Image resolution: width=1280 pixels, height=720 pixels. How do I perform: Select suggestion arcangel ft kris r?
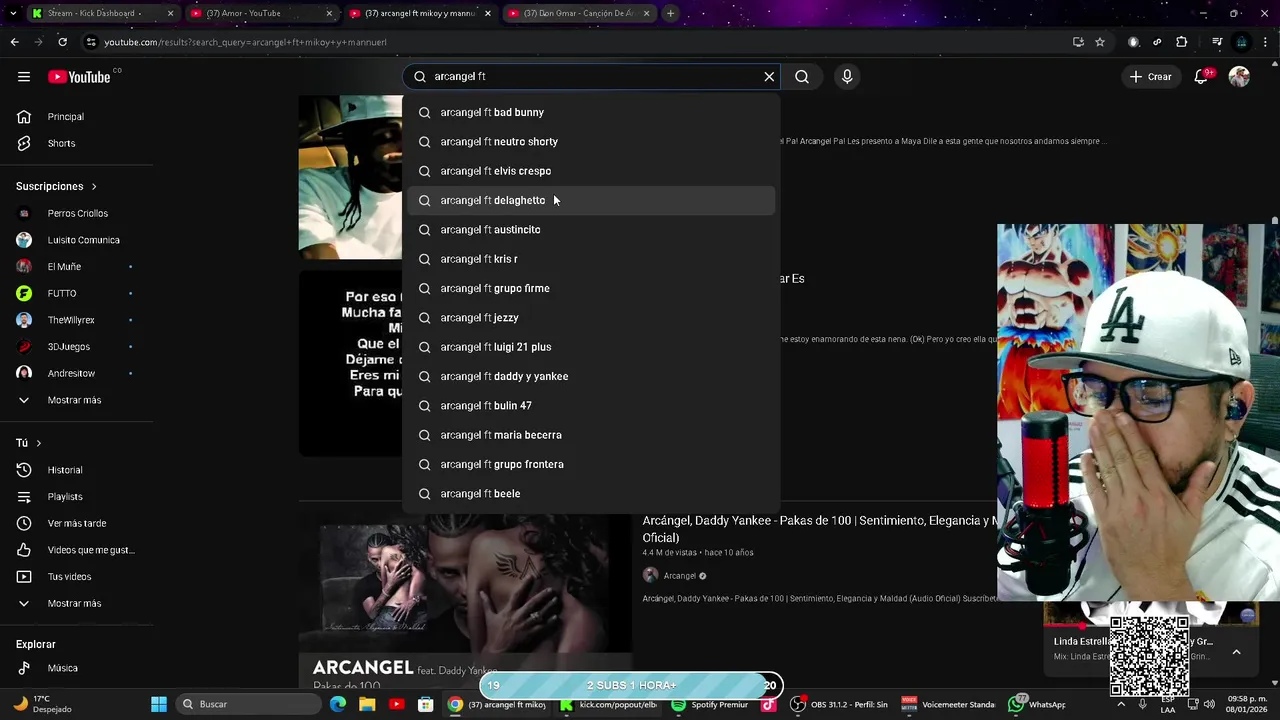click(591, 259)
